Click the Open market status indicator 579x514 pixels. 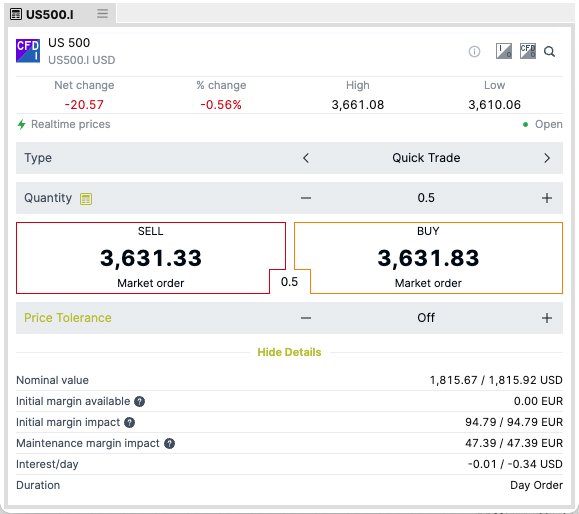(x=543, y=124)
